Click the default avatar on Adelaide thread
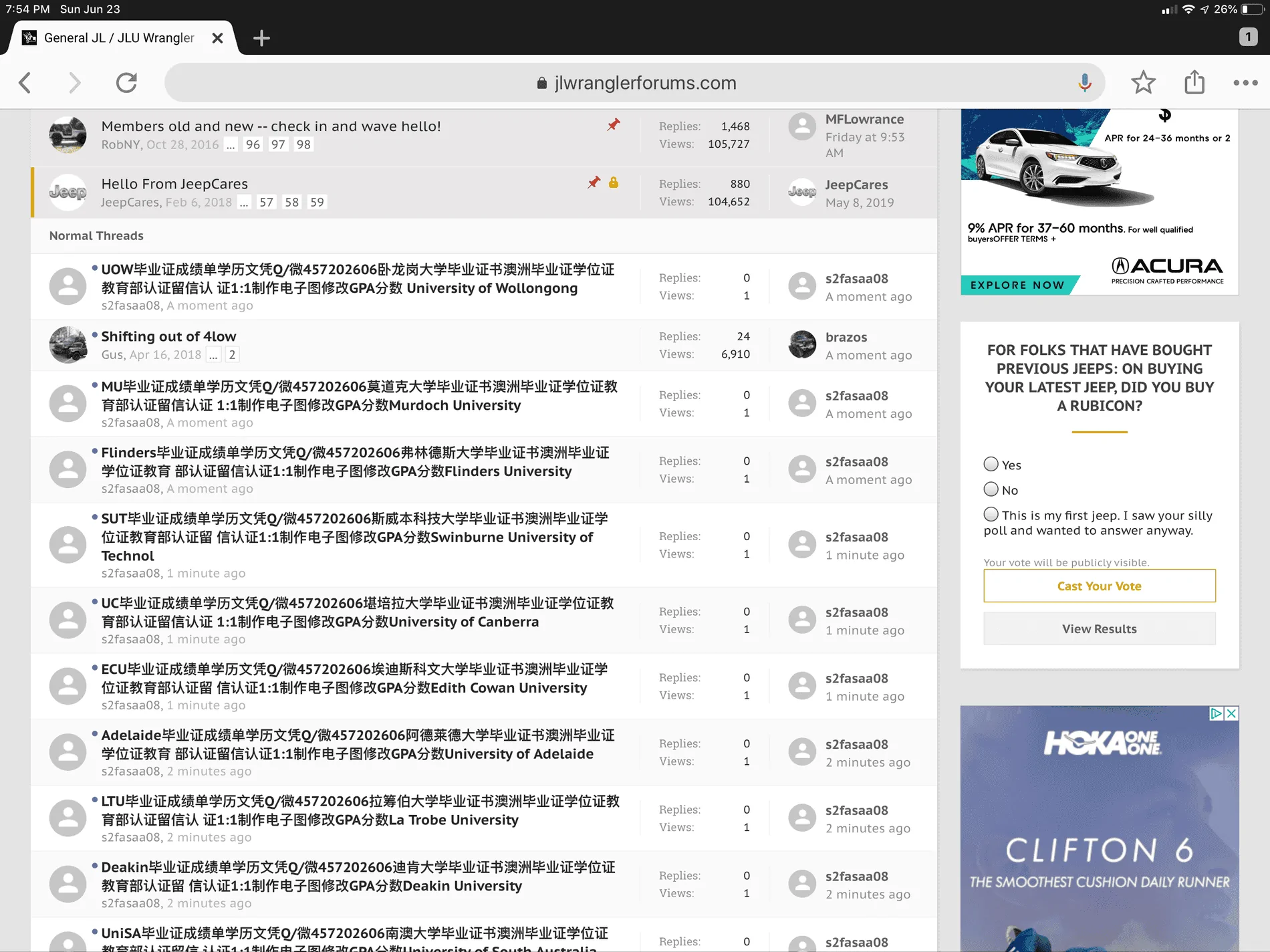The width and height of the screenshot is (1270, 952). point(68,752)
